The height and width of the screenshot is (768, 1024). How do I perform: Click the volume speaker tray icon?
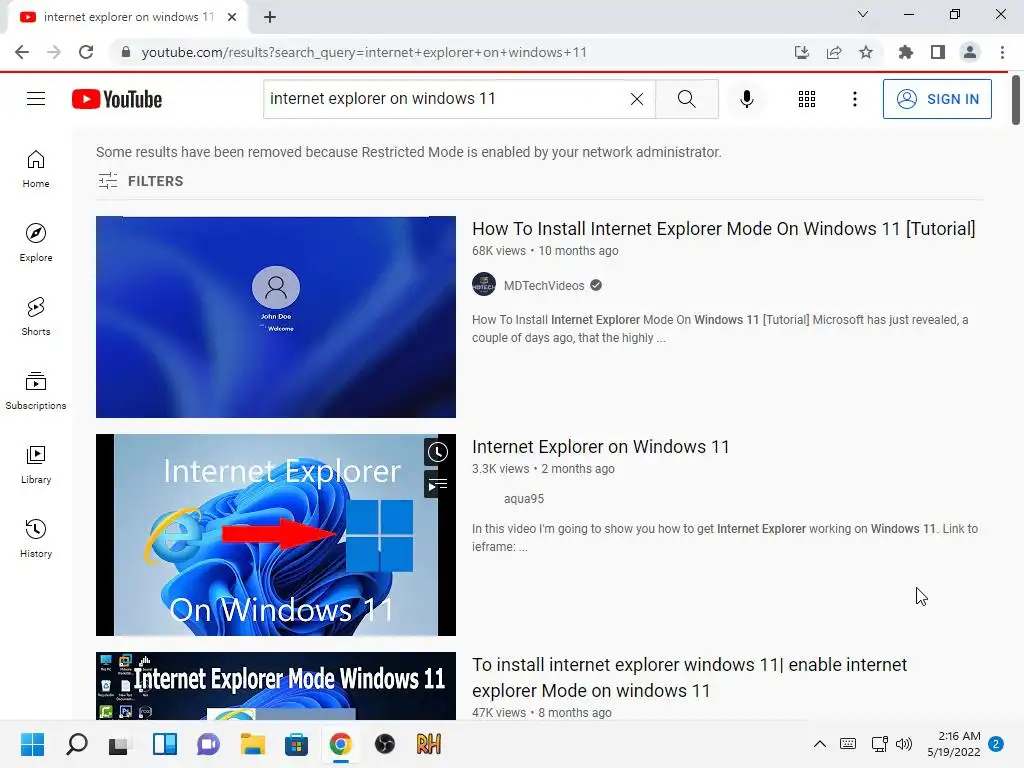point(904,744)
